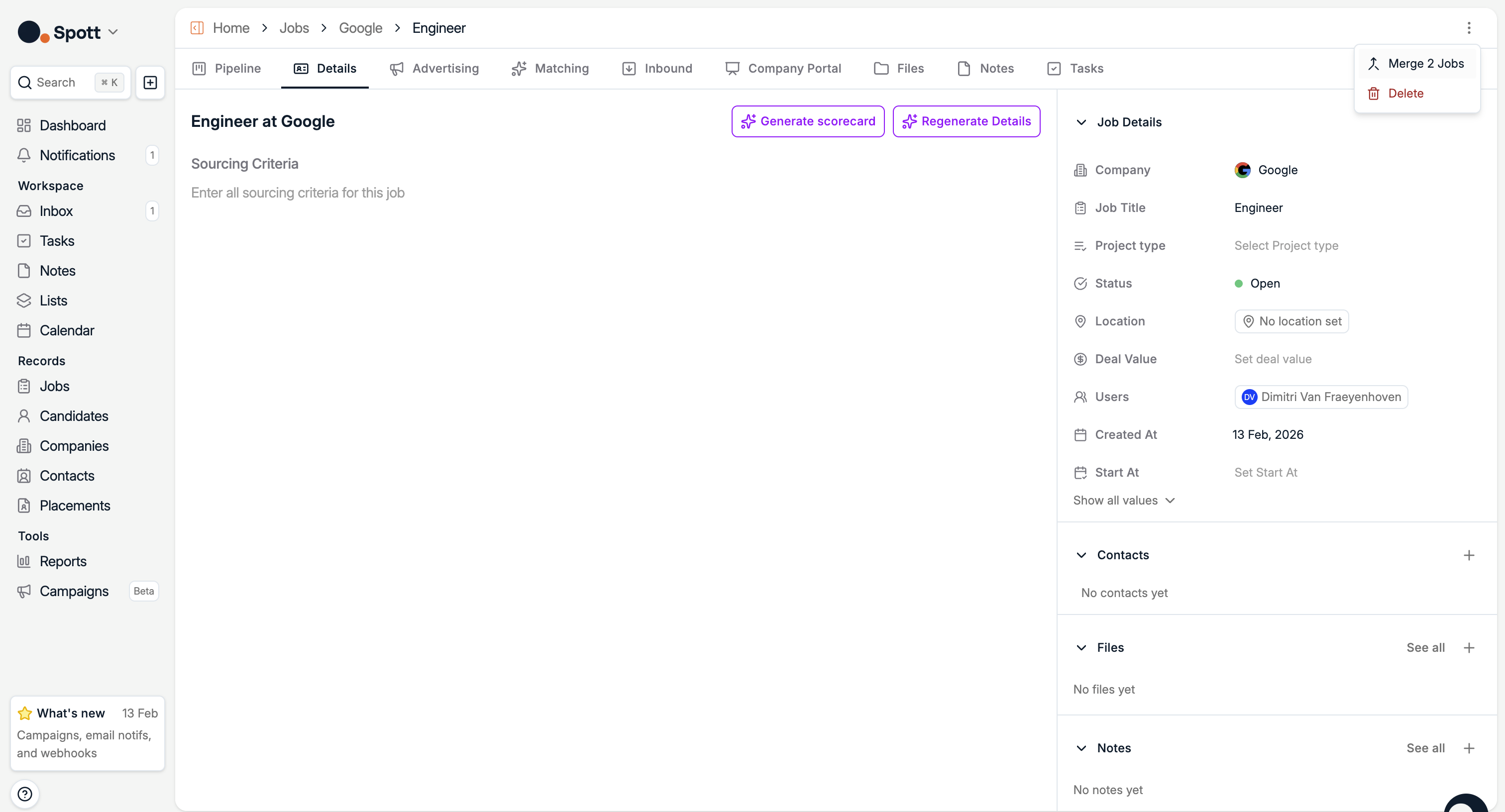Click the Engineer job title value
This screenshot has height=812, width=1505.
[1259, 208]
